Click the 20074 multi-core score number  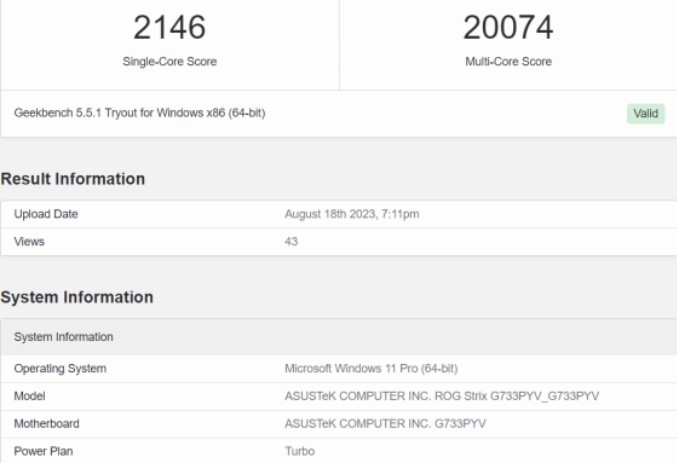pos(508,28)
